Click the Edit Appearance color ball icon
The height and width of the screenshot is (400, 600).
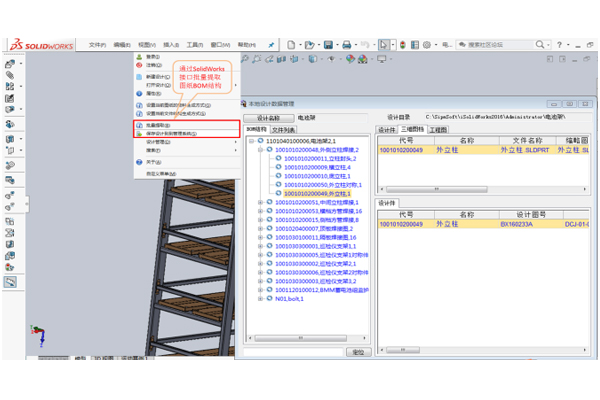click(350, 59)
